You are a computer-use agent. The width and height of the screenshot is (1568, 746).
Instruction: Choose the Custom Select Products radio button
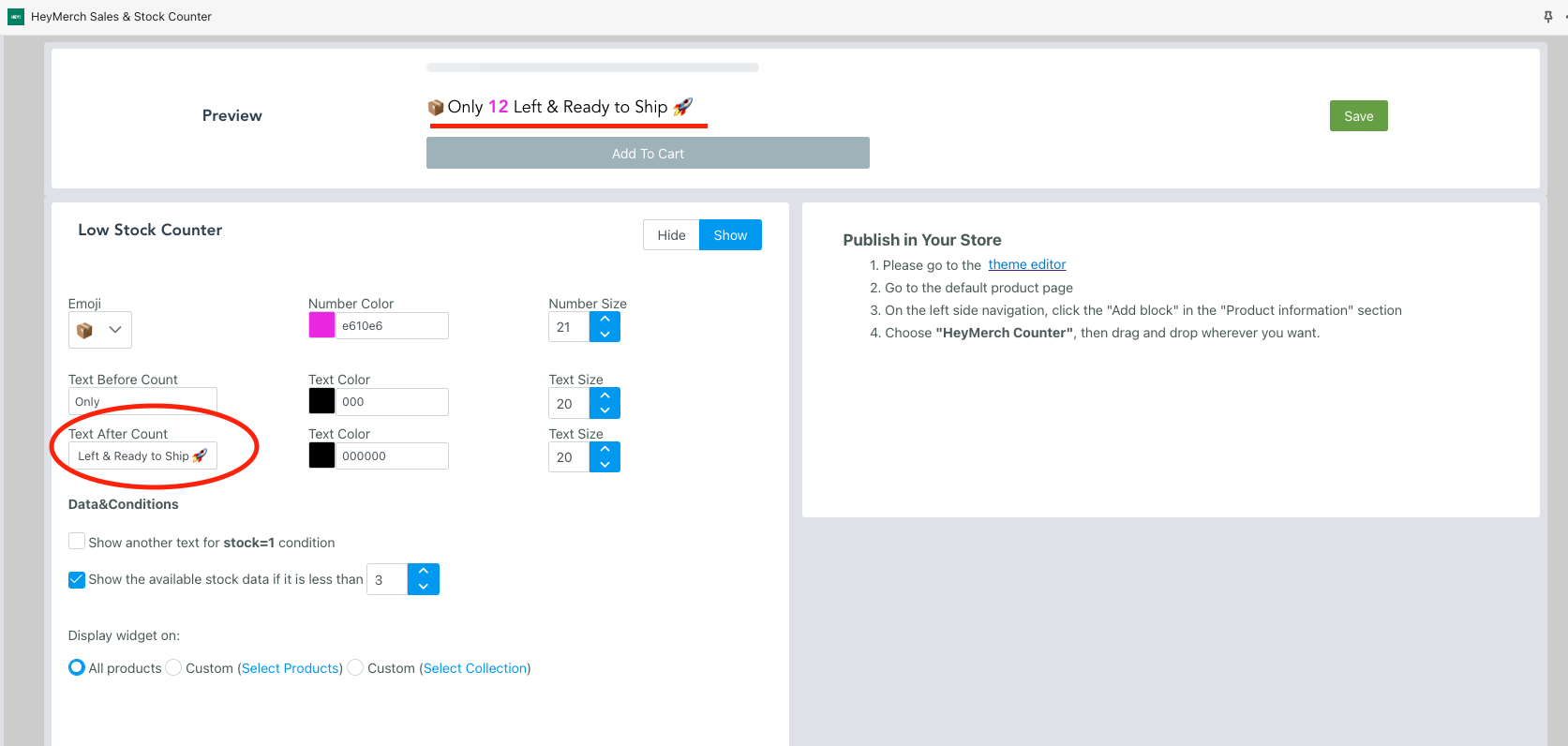click(x=173, y=668)
